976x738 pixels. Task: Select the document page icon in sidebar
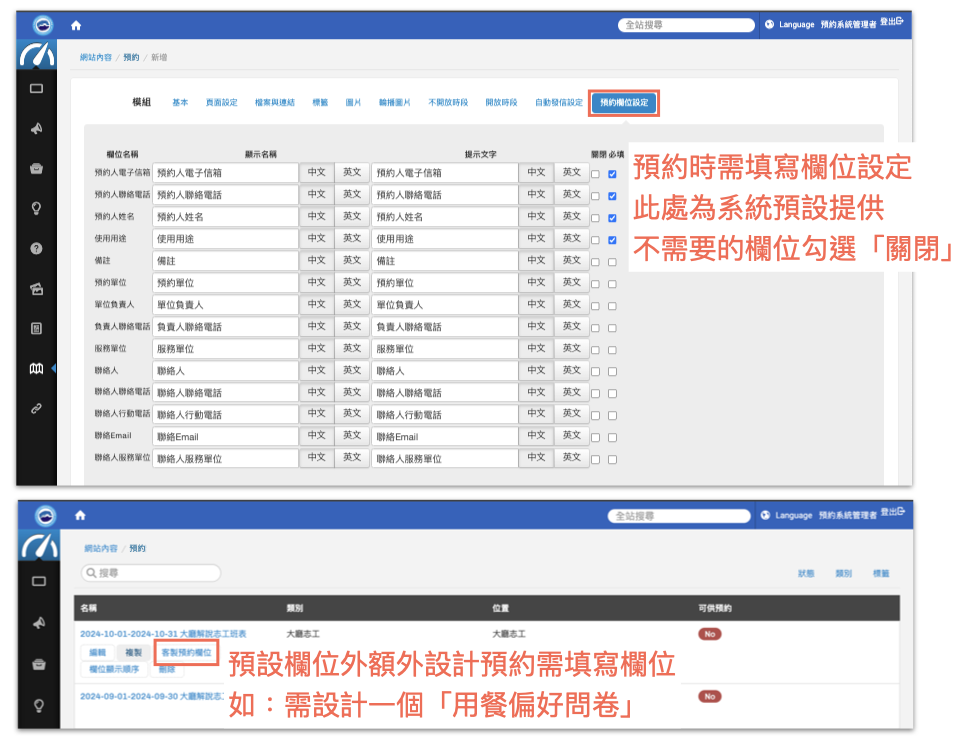coord(37,328)
